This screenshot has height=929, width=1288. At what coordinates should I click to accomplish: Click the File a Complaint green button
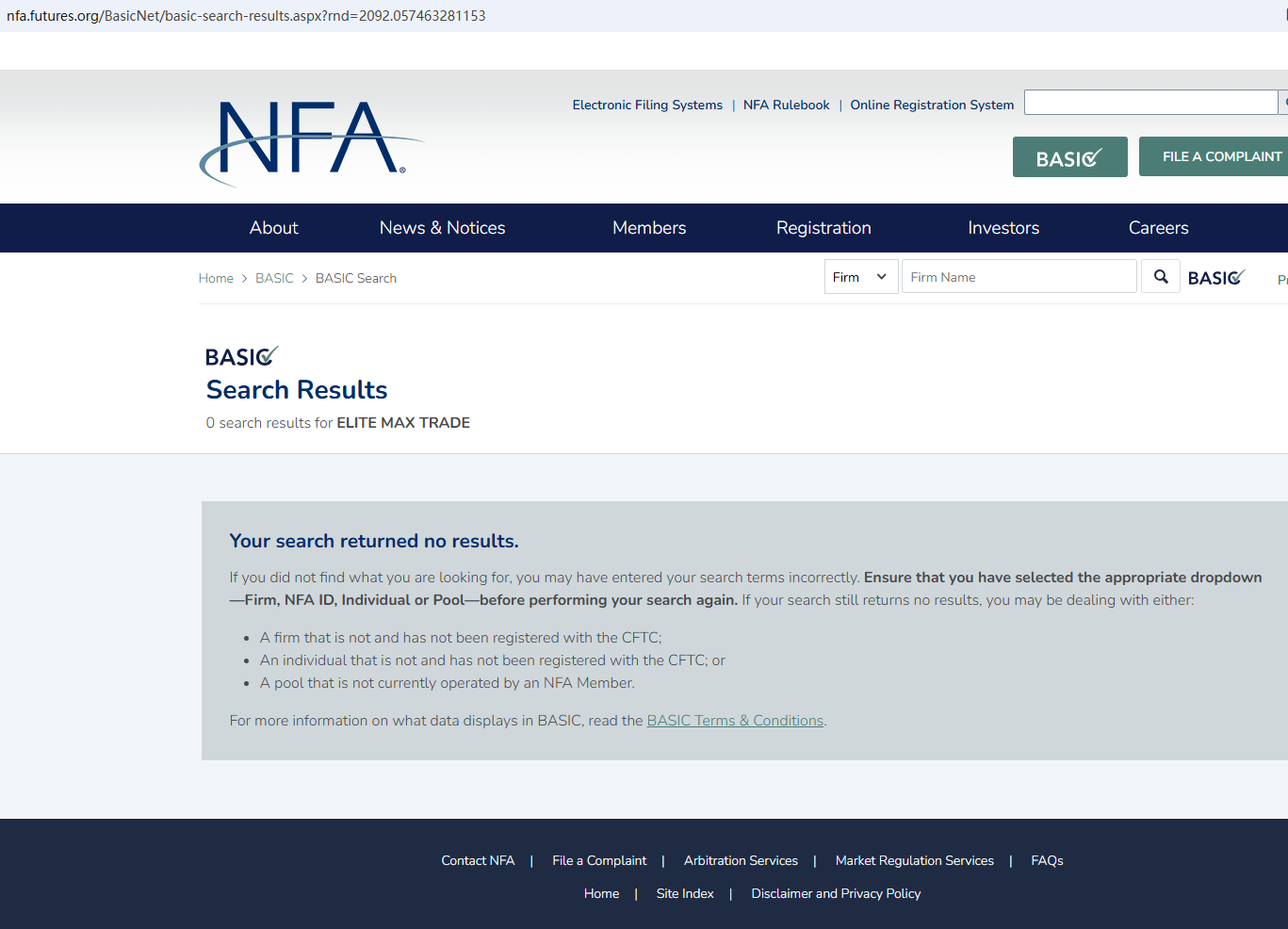(x=1214, y=156)
